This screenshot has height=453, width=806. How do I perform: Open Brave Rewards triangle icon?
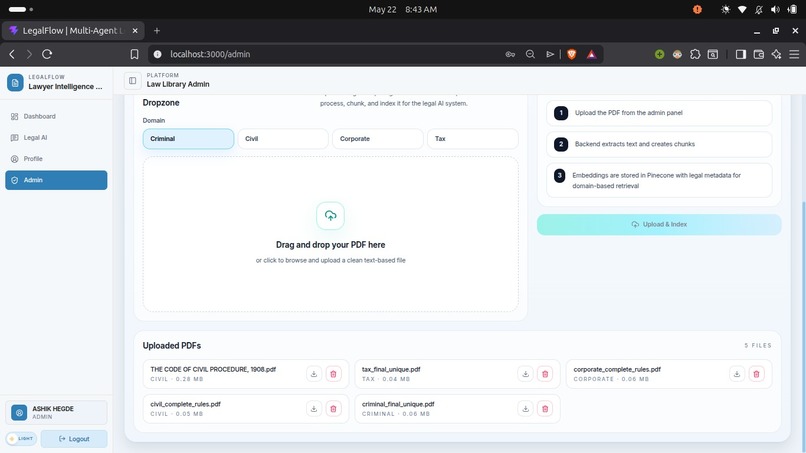(592, 54)
